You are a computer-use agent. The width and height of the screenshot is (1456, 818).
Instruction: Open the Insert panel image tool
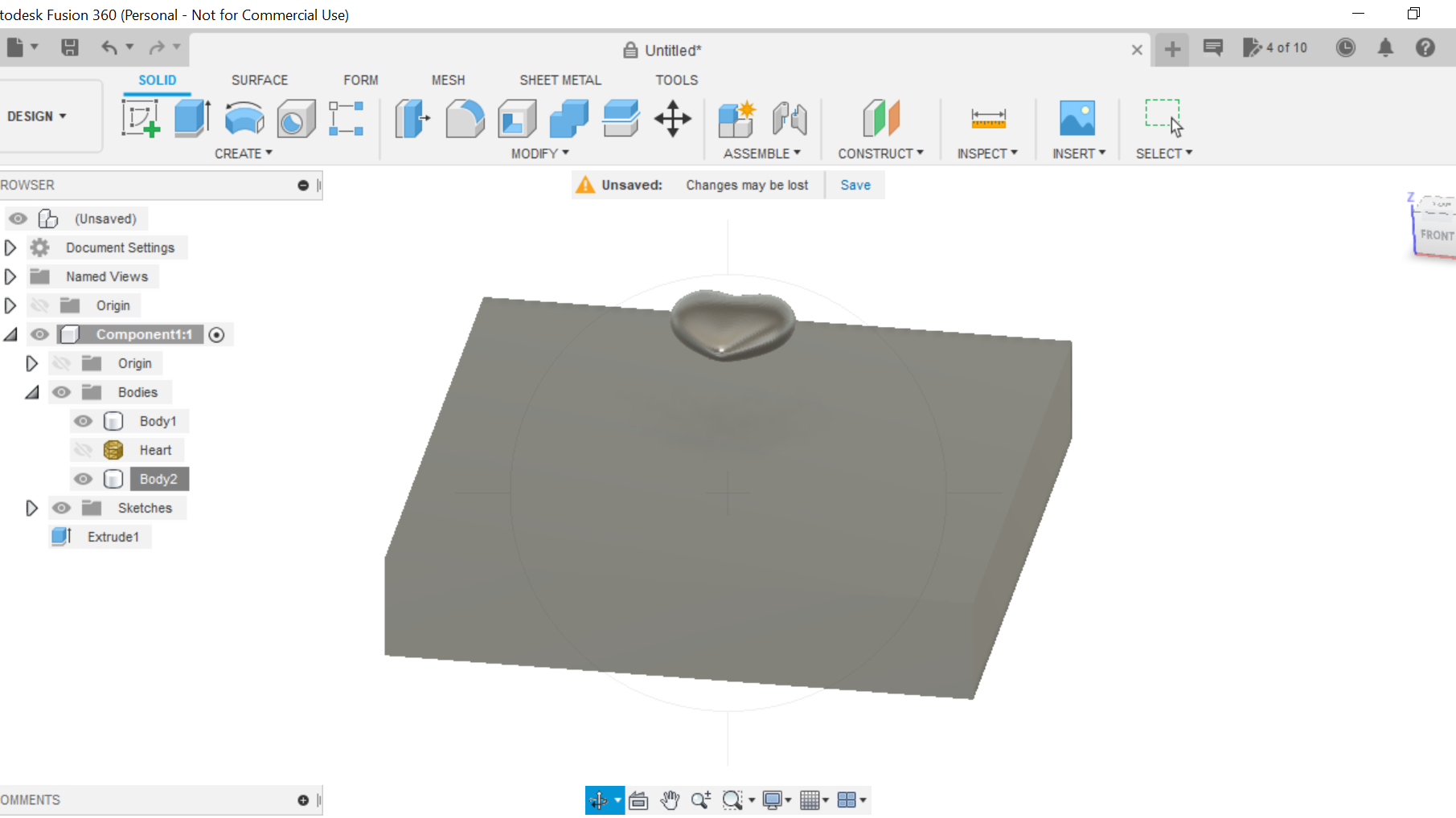[x=1078, y=118]
